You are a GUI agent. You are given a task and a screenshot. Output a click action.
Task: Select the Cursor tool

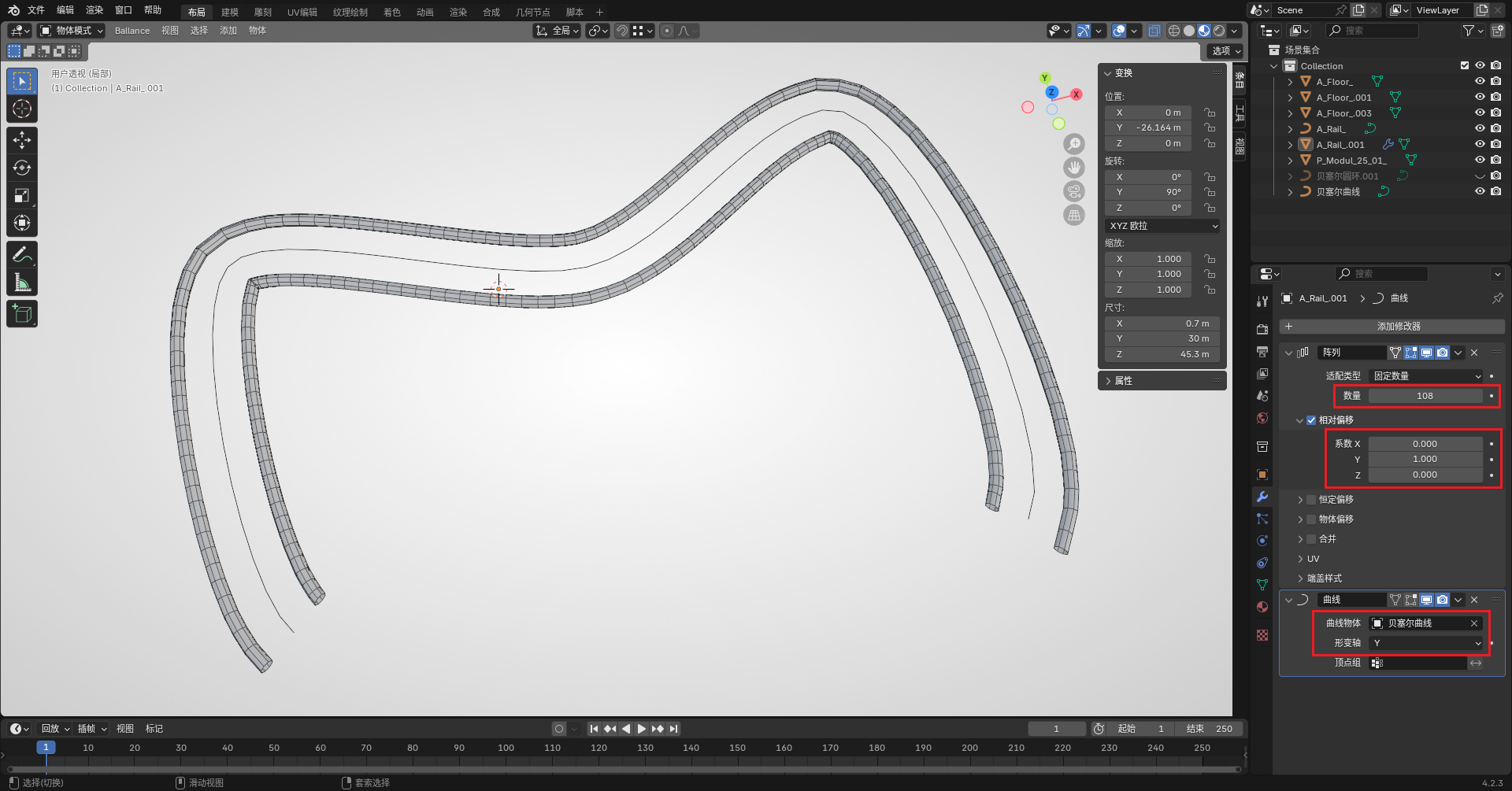click(22, 109)
